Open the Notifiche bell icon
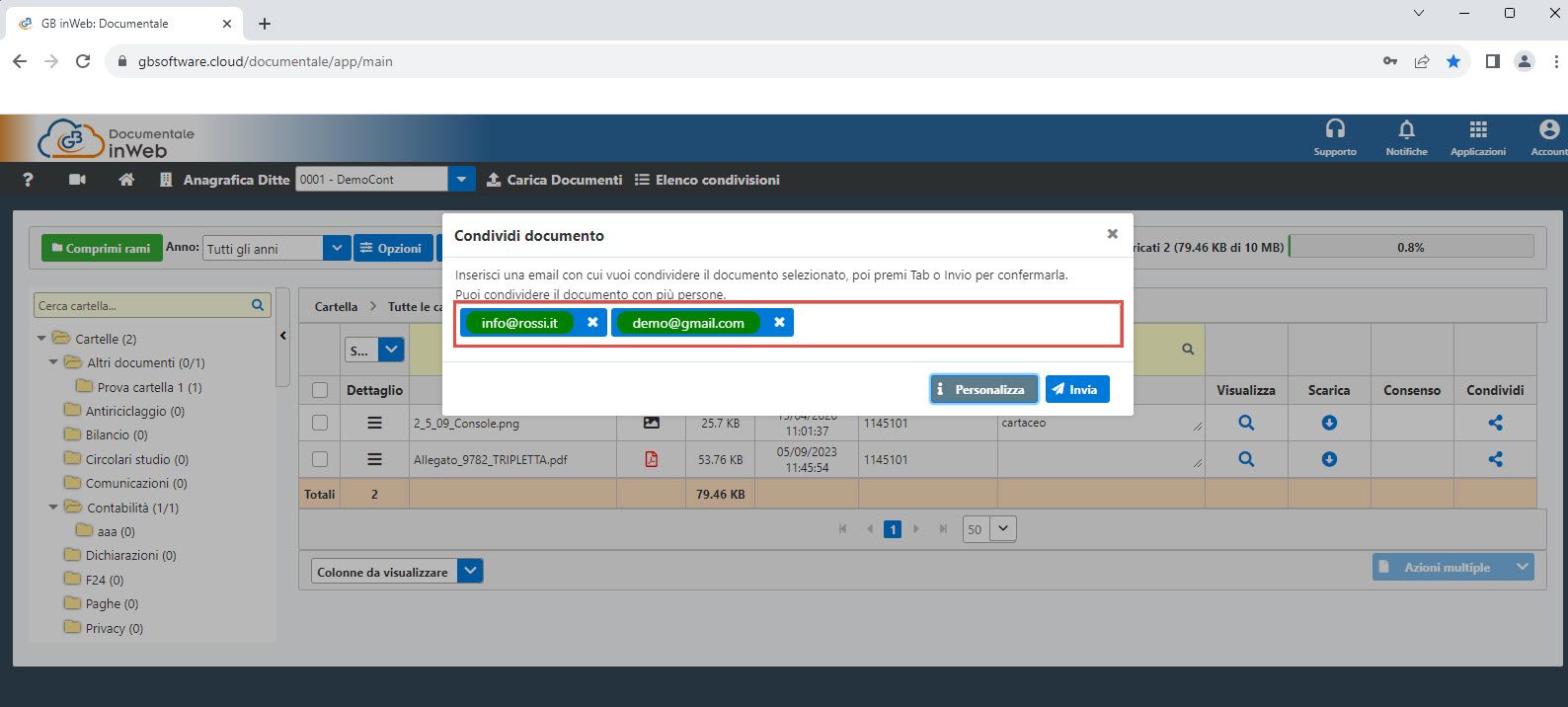This screenshot has height=707, width=1568. pyautogui.click(x=1406, y=129)
